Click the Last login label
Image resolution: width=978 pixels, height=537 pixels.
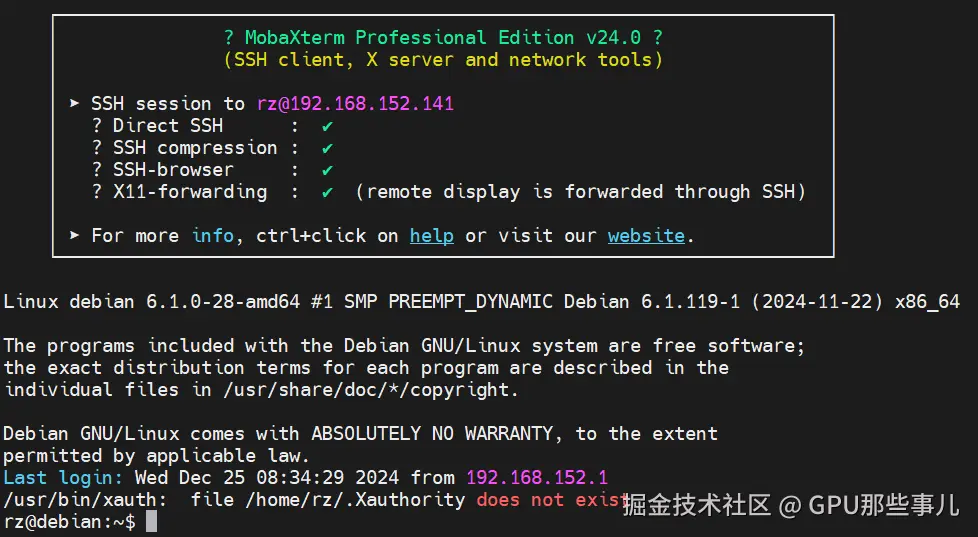(63, 478)
